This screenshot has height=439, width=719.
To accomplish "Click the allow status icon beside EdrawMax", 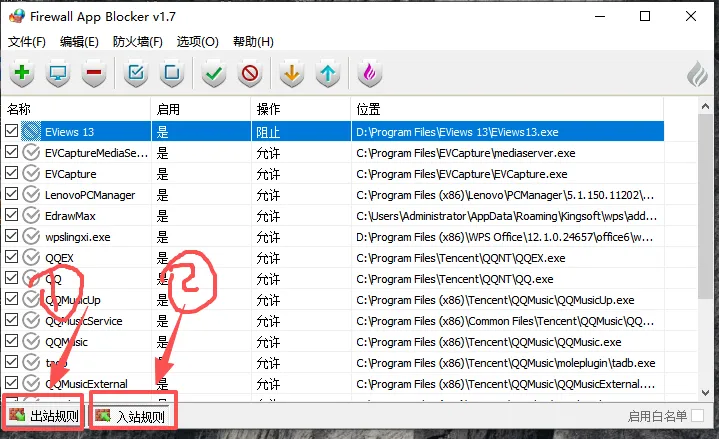I will (31, 216).
